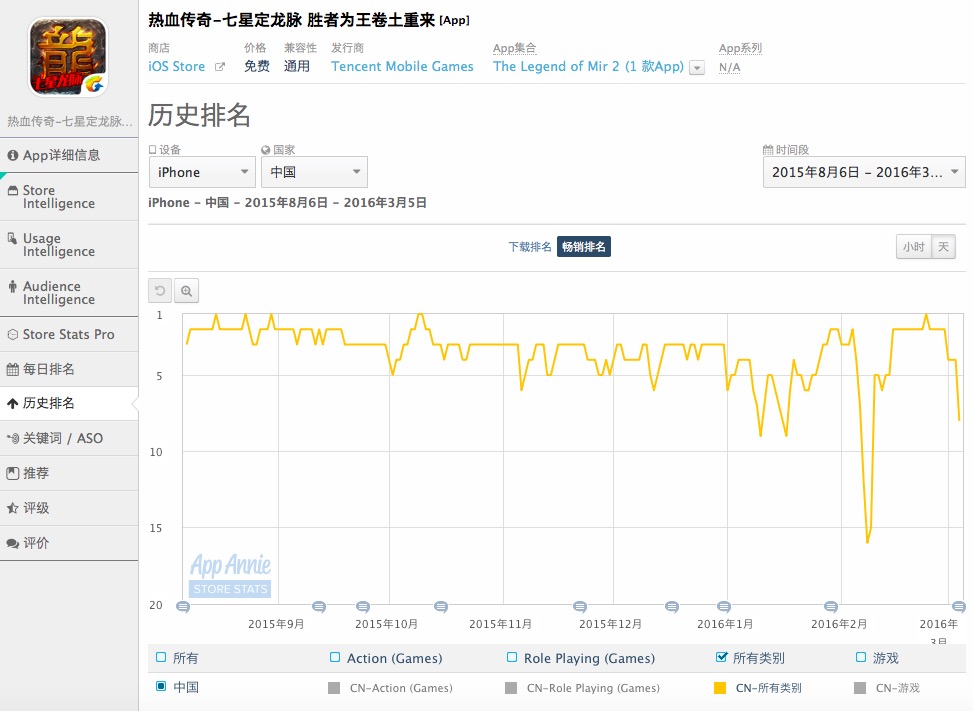
Task: Open Audience Intelligence sidebar item
Action: [x=69, y=292]
